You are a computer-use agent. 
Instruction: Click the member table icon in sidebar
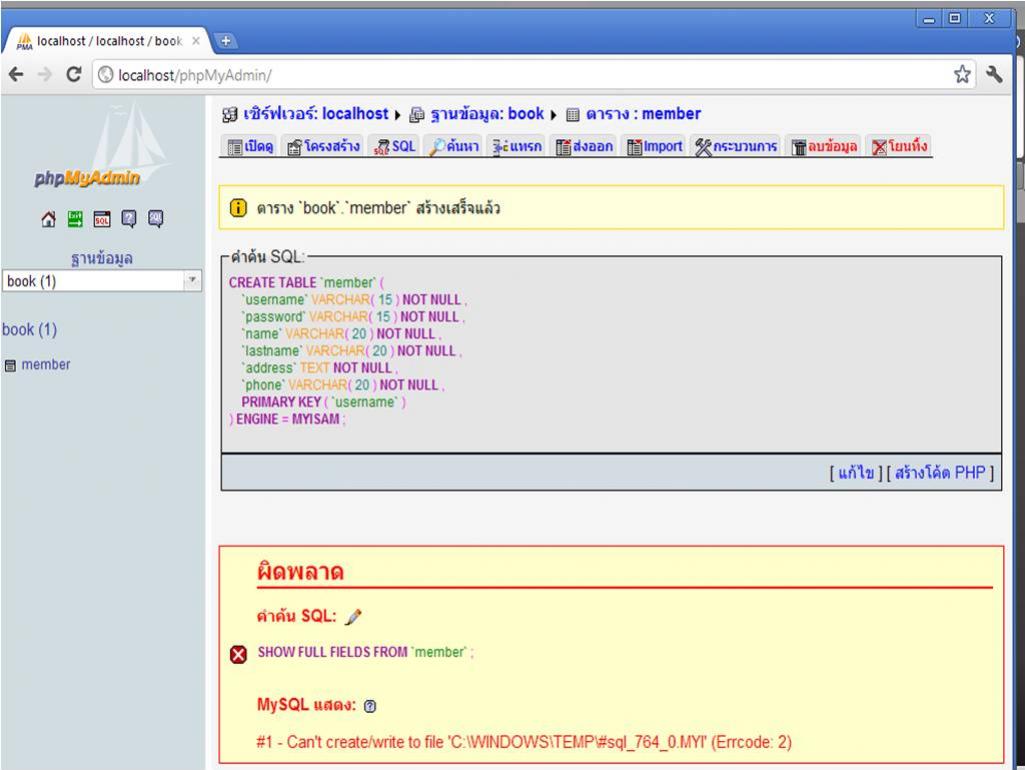tap(10, 365)
